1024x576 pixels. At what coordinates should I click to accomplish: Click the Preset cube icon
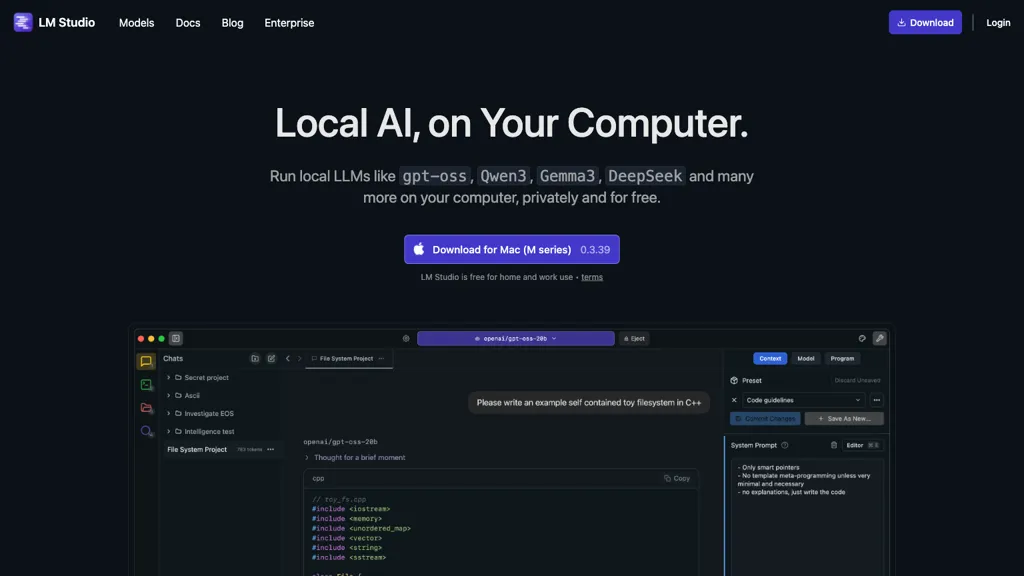pyautogui.click(x=734, y=381)
